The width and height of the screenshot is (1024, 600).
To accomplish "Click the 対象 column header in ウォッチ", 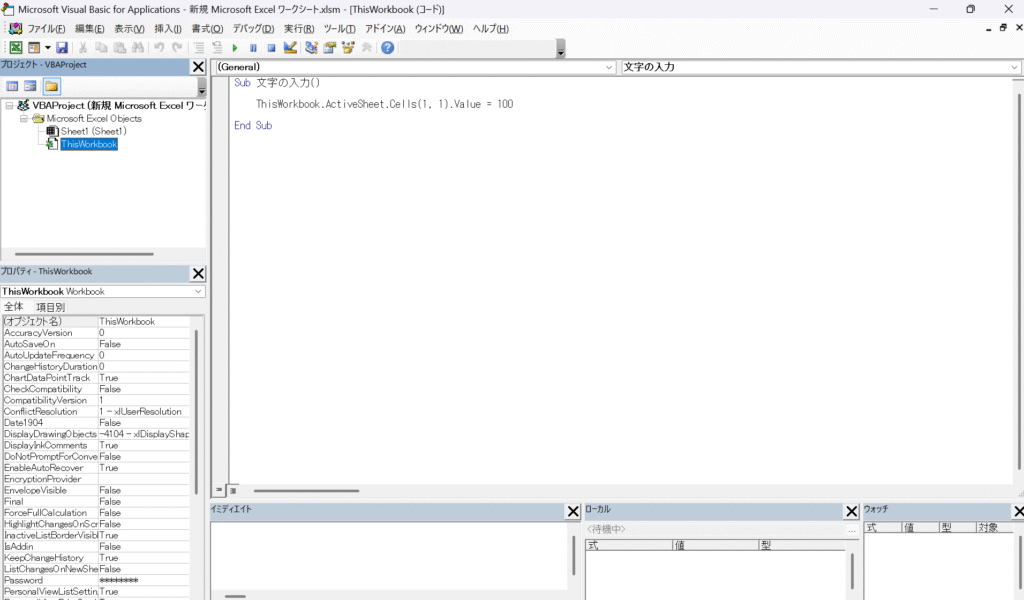I will tap(996, 527).
